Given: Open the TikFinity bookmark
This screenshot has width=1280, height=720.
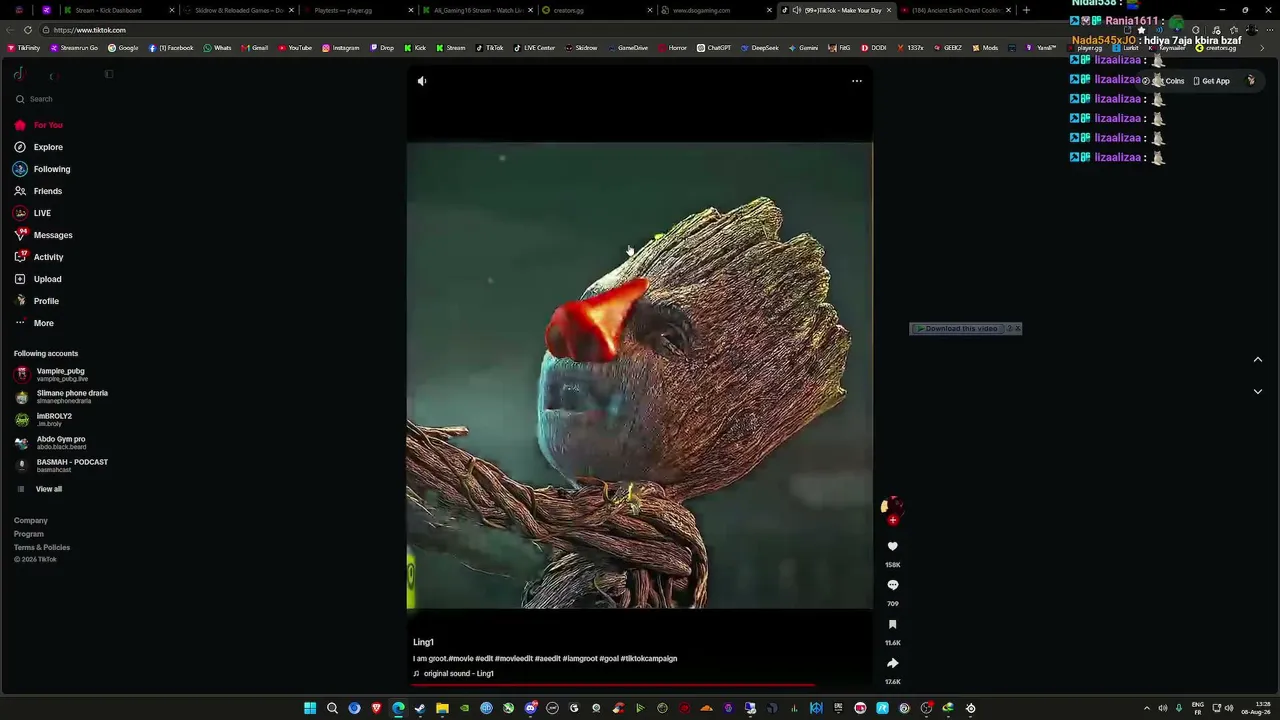Looking at the screenshot, I should click(x=23, y=48).
